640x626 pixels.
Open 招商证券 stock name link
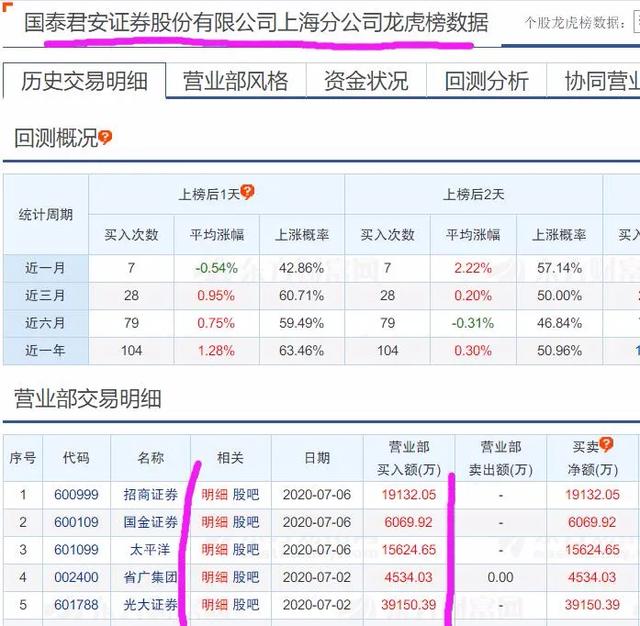pos(151,495)
